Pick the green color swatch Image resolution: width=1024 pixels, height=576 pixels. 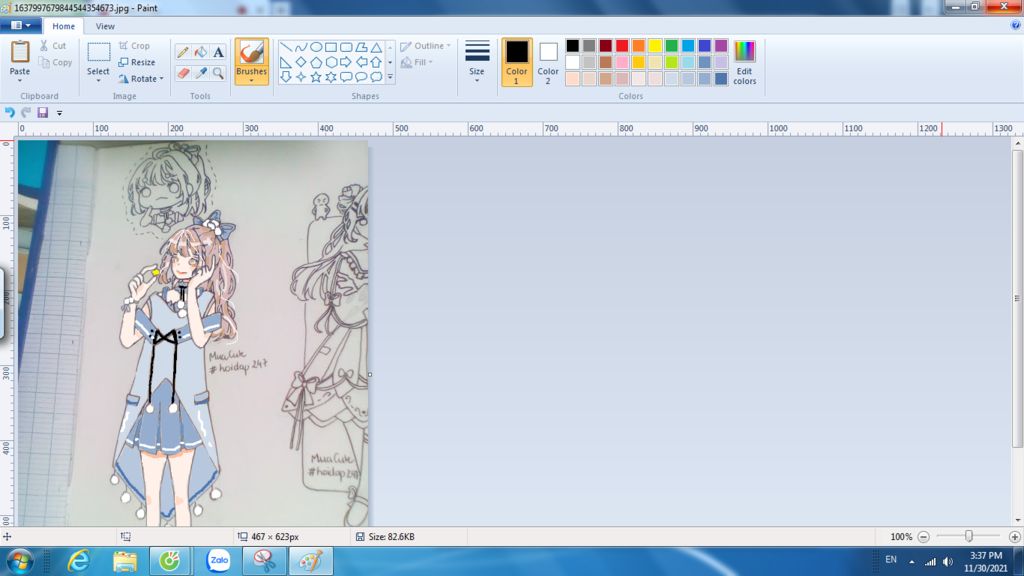point(671,46)
